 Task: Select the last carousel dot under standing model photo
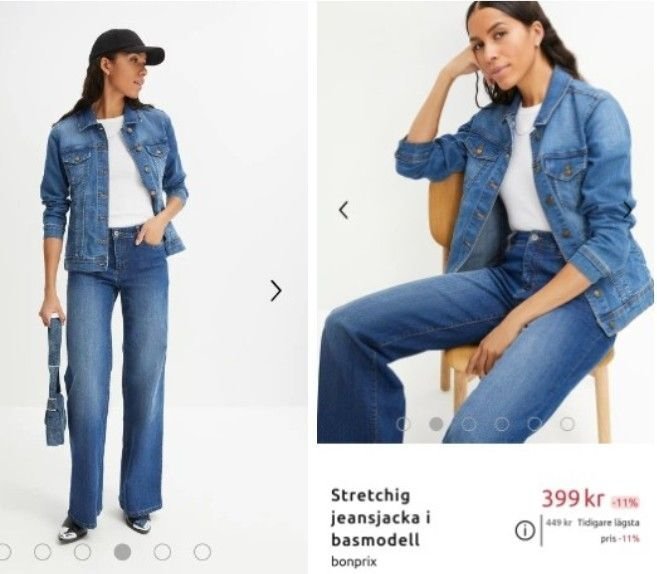click(202, 552)
